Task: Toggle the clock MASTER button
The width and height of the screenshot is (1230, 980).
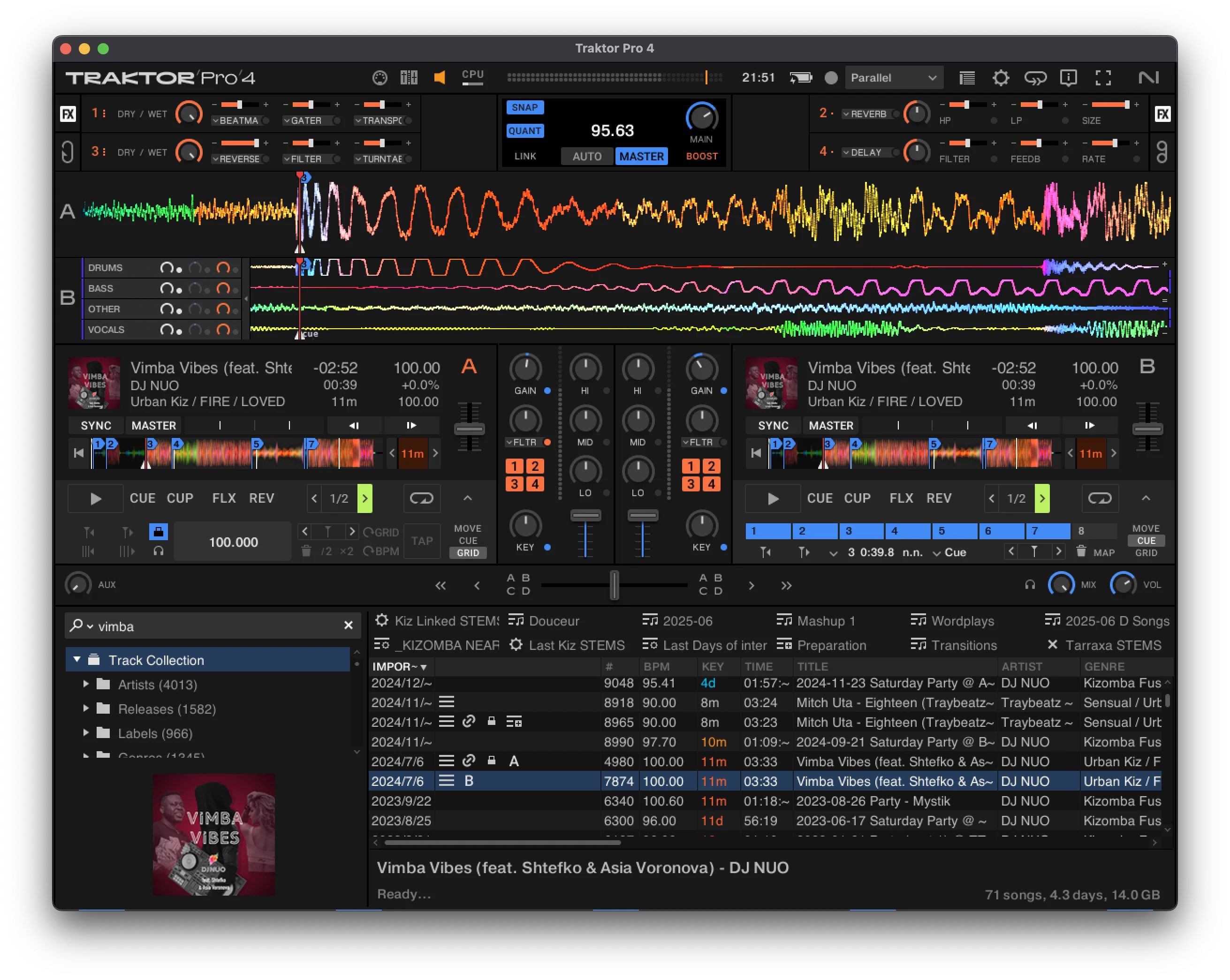Action: [x=641, y=156]
